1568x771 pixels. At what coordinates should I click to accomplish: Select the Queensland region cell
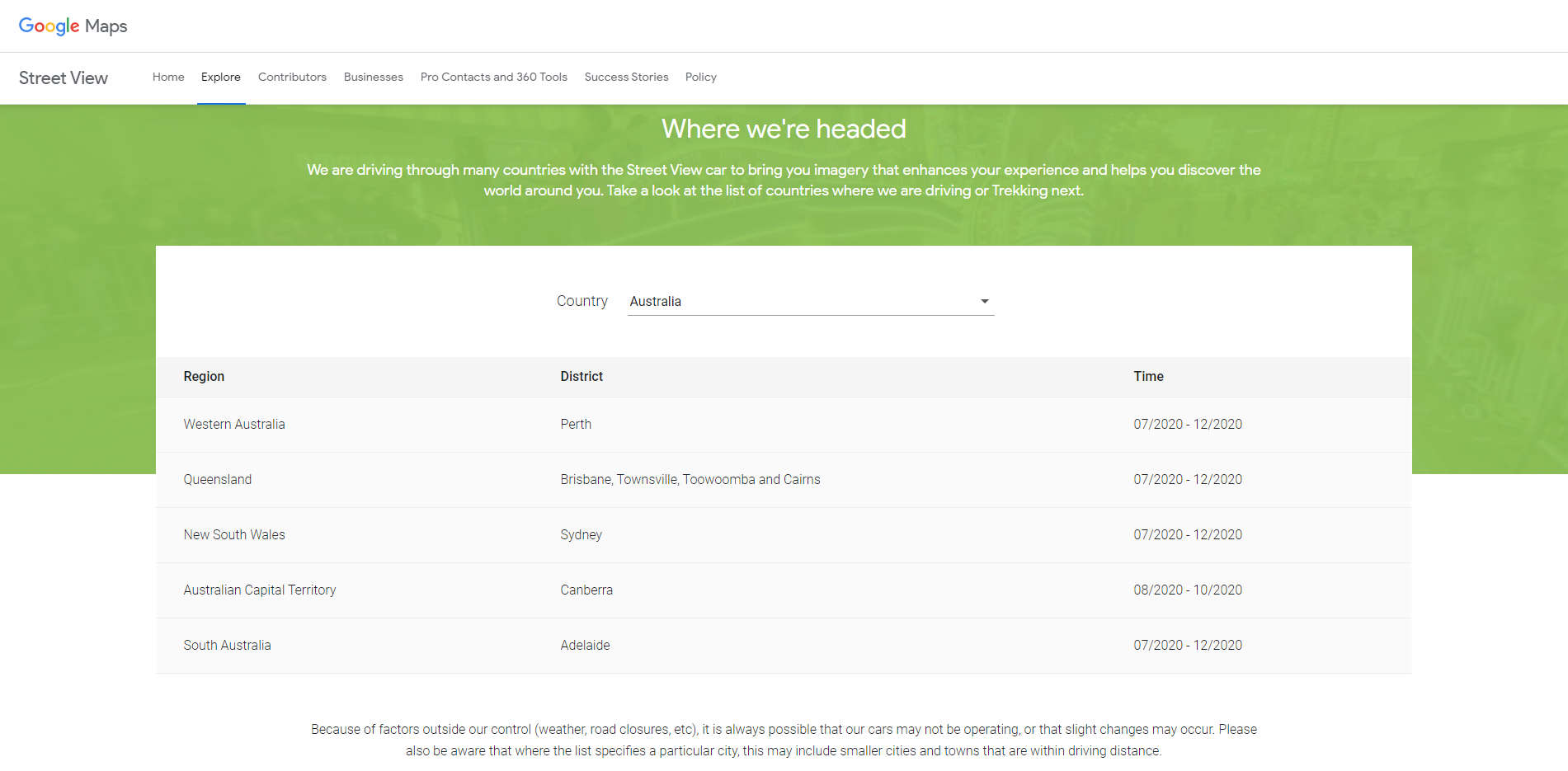[218, 479]
